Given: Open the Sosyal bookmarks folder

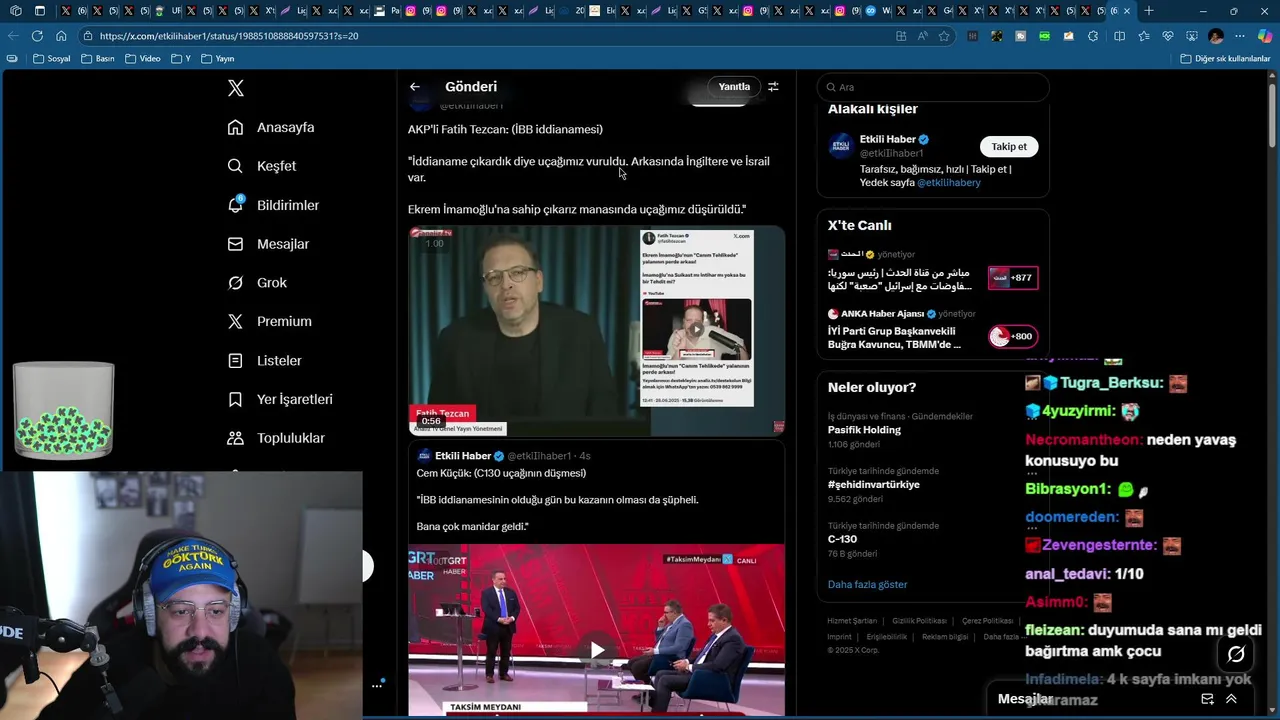Looking at the screenshot, I should pos(52,59).
